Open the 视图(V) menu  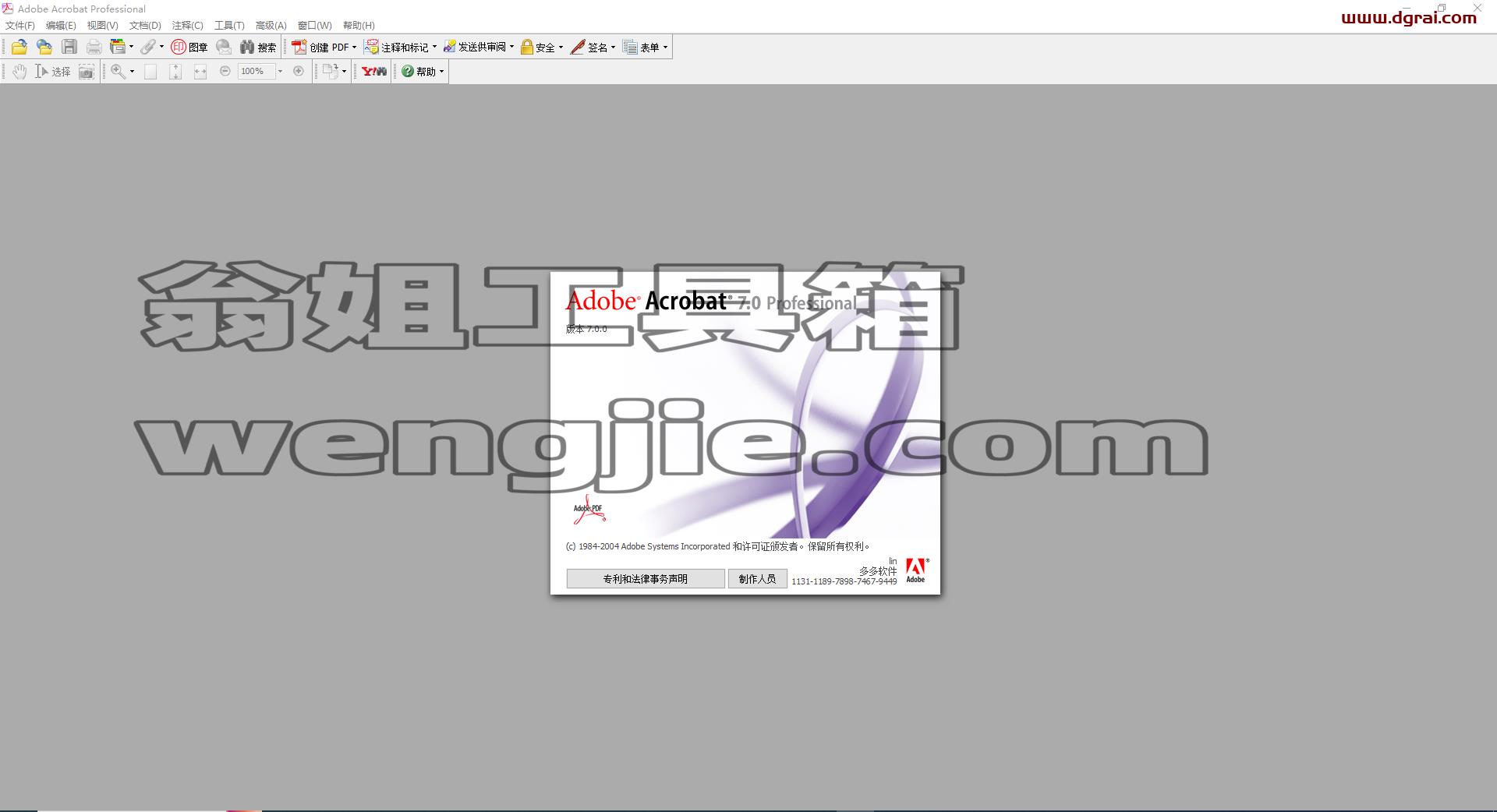(x=102, y=26)
